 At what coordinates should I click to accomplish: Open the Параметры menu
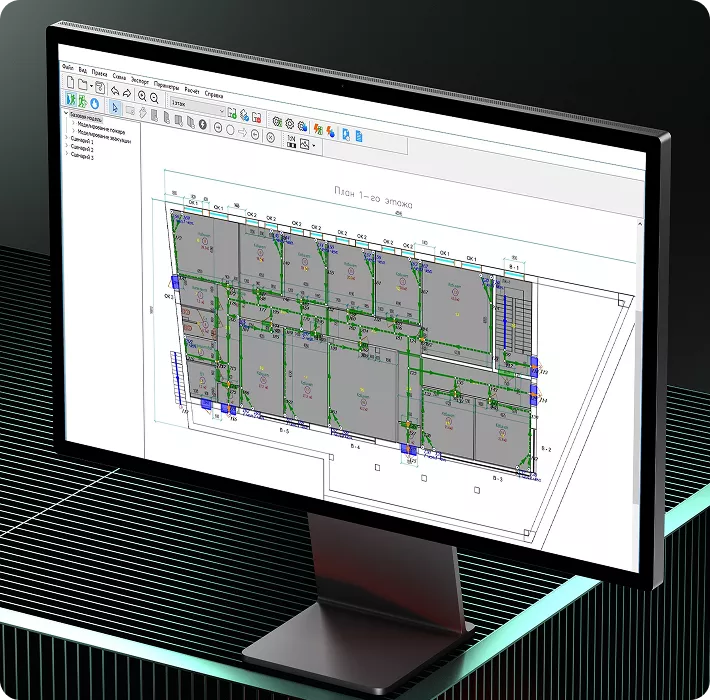coord(166,86)
